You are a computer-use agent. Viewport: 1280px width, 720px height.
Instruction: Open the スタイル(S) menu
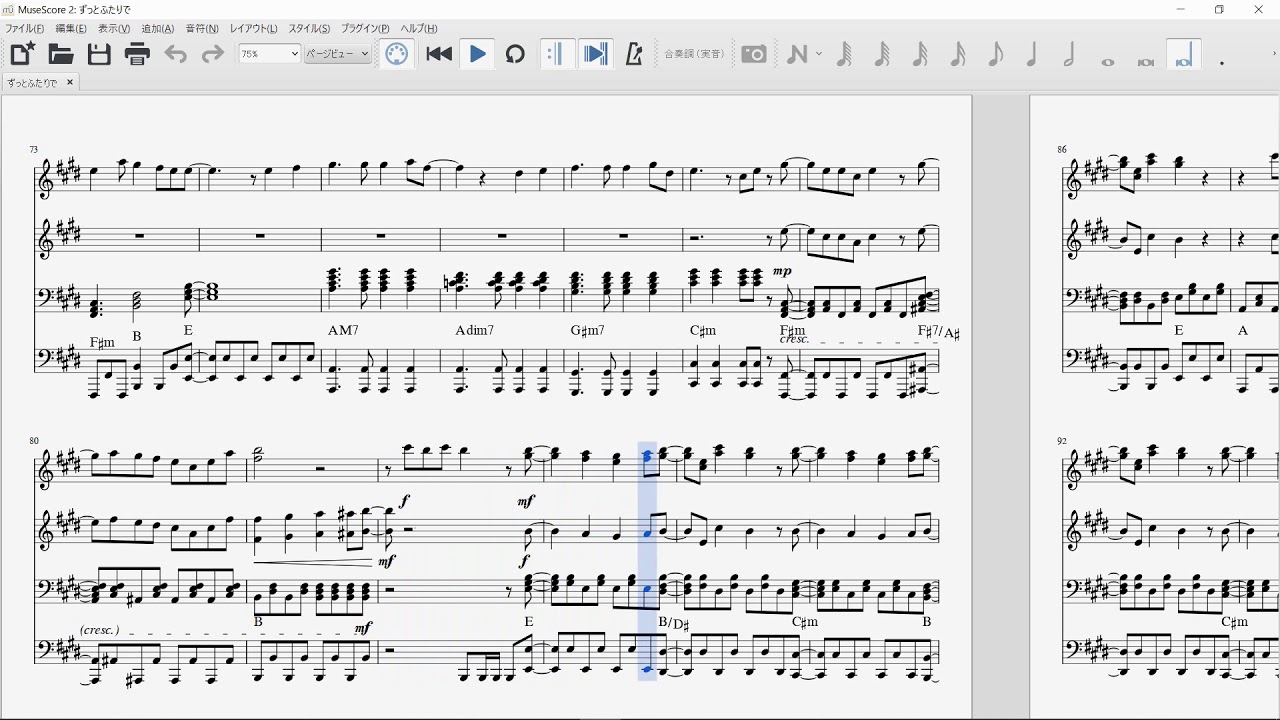click(309, 29)
